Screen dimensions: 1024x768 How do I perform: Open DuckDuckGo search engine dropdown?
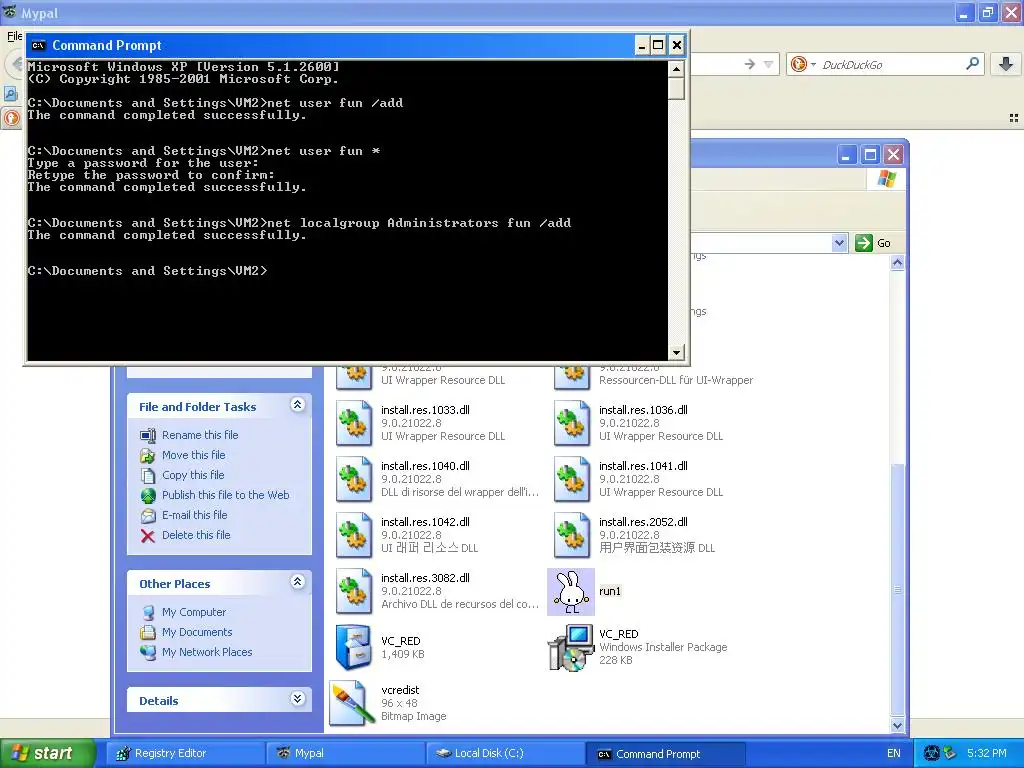tap(813, 64)
